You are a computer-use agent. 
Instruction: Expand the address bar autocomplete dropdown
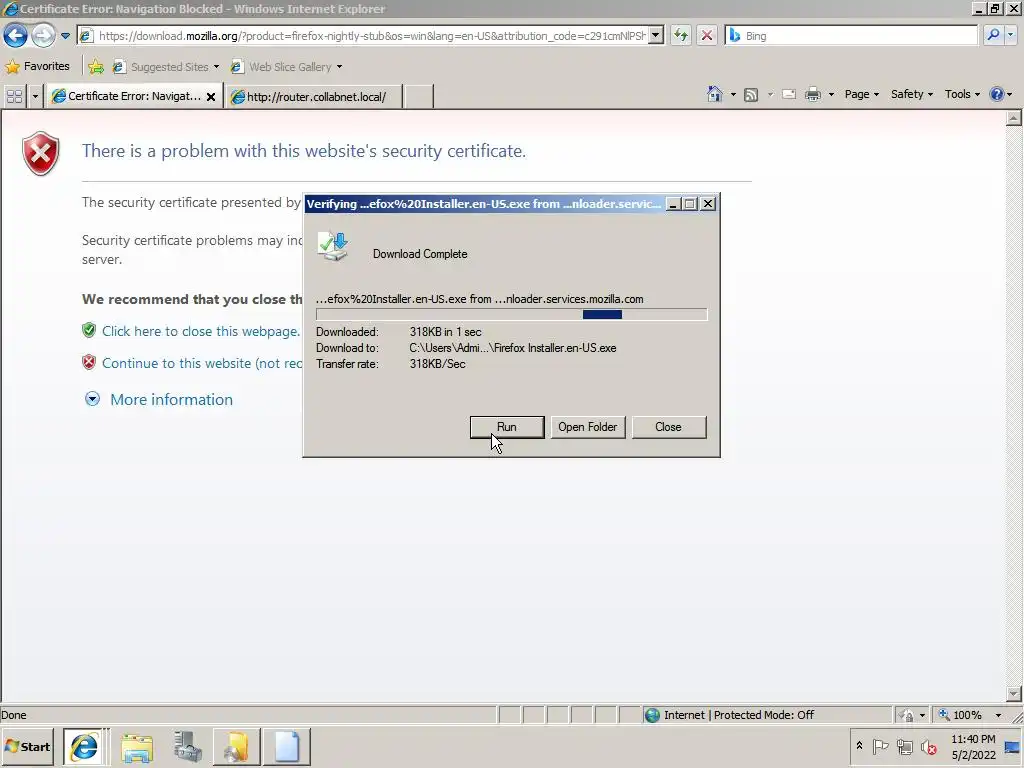click(x=656, y=36)
